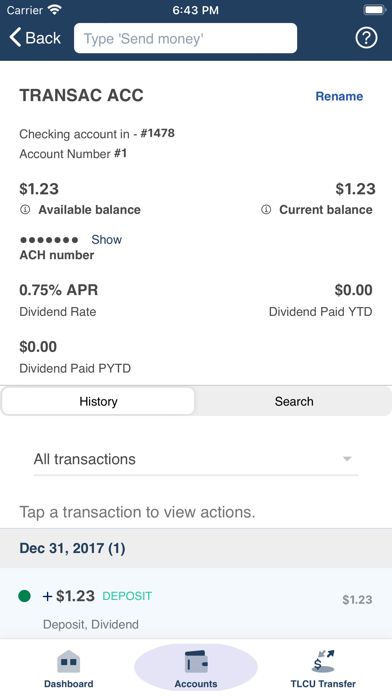This screenshot has height=696, width=392.
Task: Tap the Current balance info icon
Action: coord(266,210)
